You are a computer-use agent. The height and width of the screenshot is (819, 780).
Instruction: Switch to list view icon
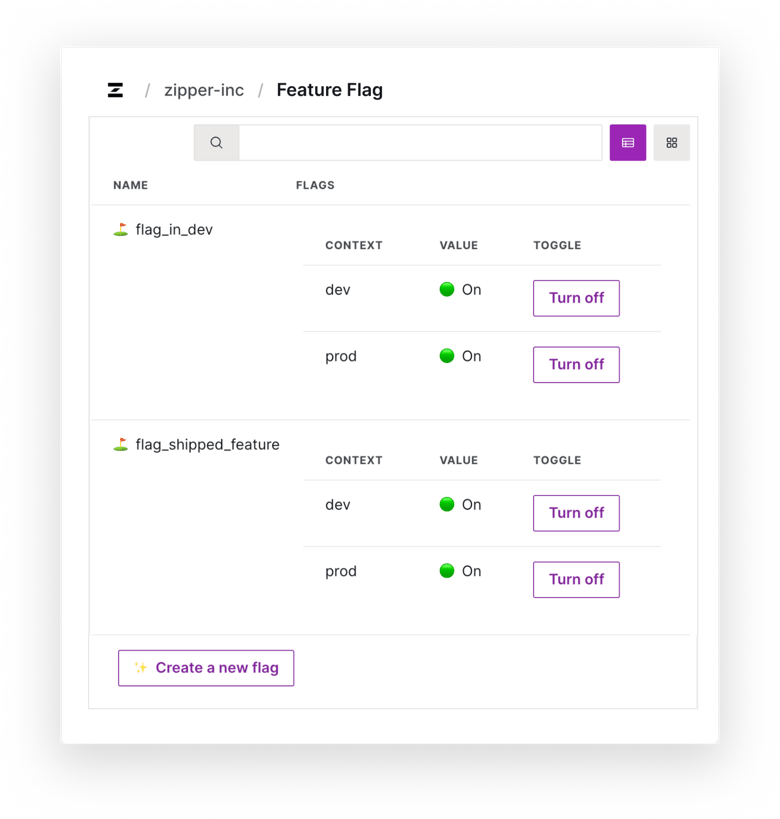tap(628, 143)
